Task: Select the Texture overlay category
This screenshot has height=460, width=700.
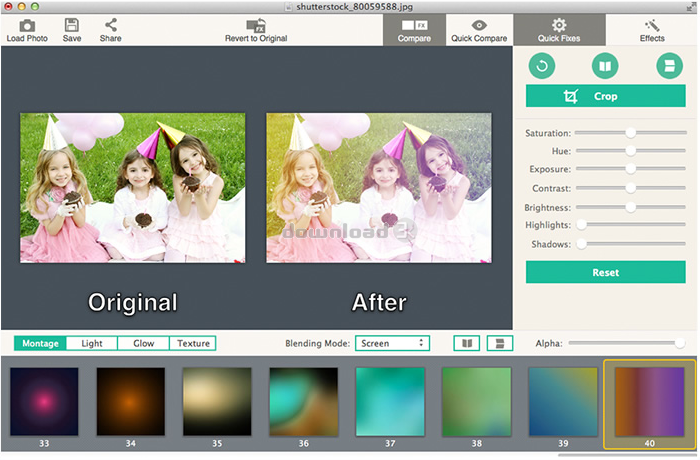Action: [x=193, y=343]
